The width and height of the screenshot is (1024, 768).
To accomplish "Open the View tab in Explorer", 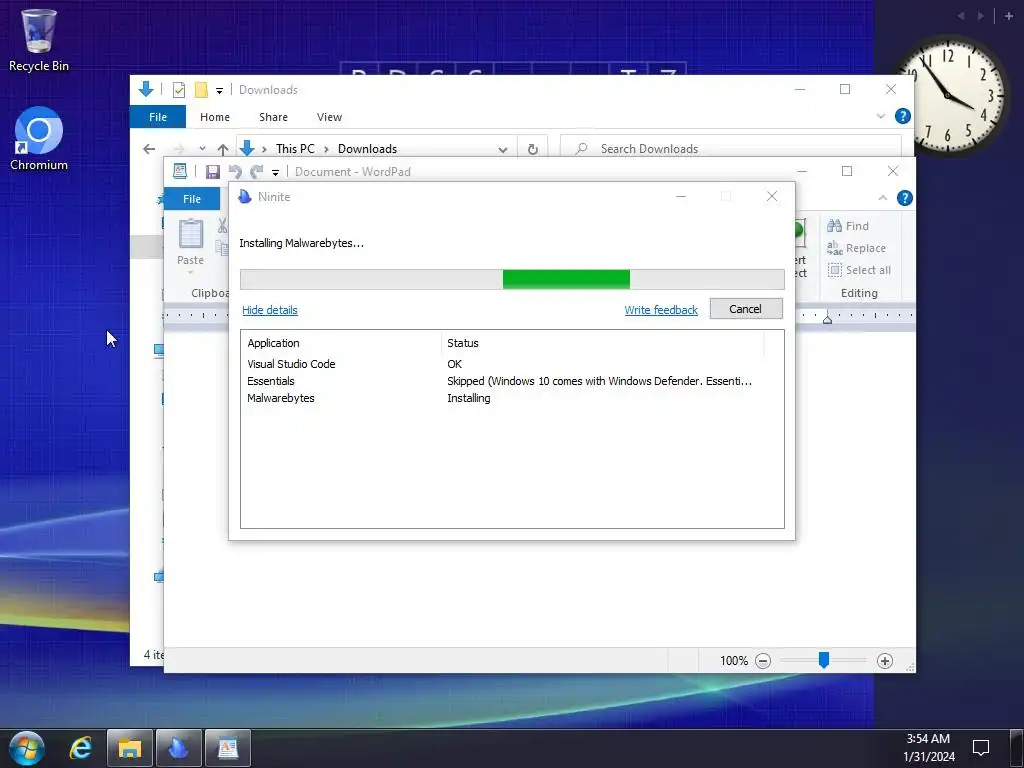I will click(x=329, y=117).
